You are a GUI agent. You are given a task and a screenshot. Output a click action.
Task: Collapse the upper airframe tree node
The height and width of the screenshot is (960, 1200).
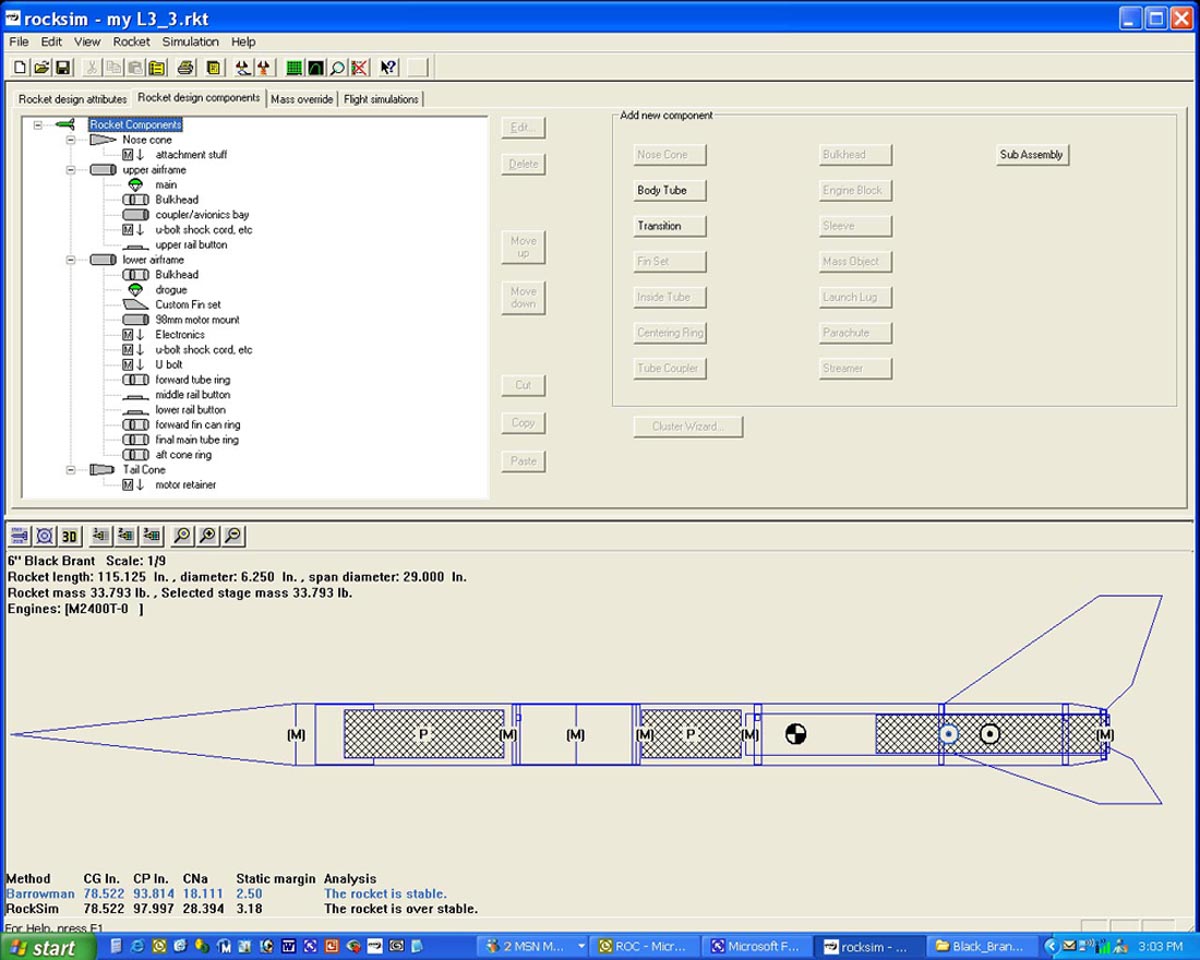[71, 170]
